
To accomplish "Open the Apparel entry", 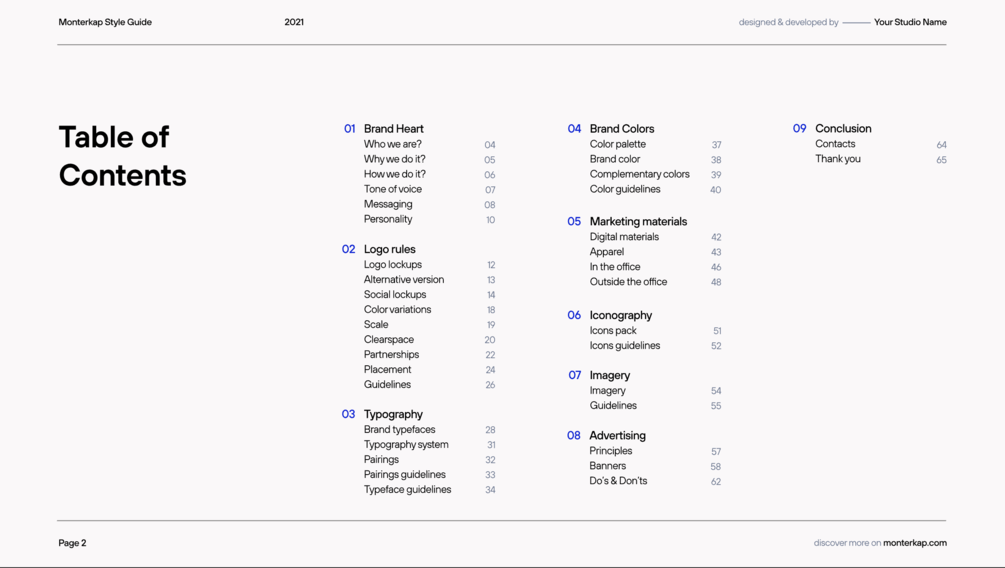I will pos(606,252).
